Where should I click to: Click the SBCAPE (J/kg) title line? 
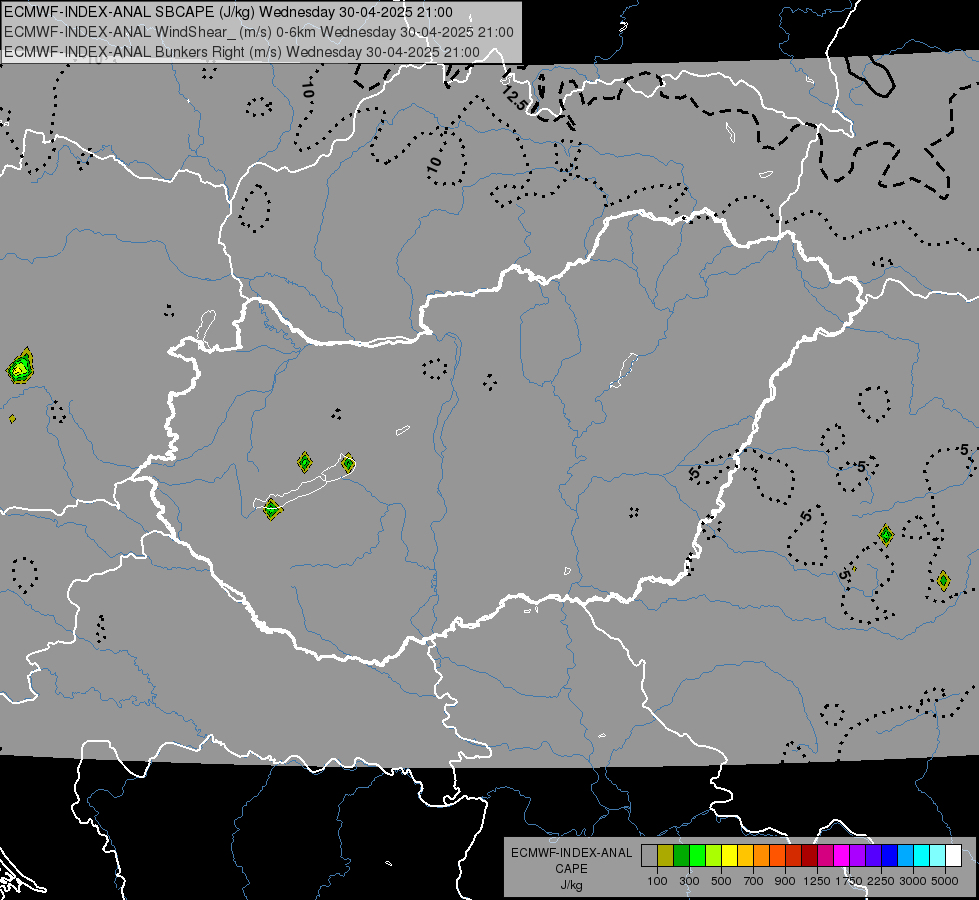(229, 12)
